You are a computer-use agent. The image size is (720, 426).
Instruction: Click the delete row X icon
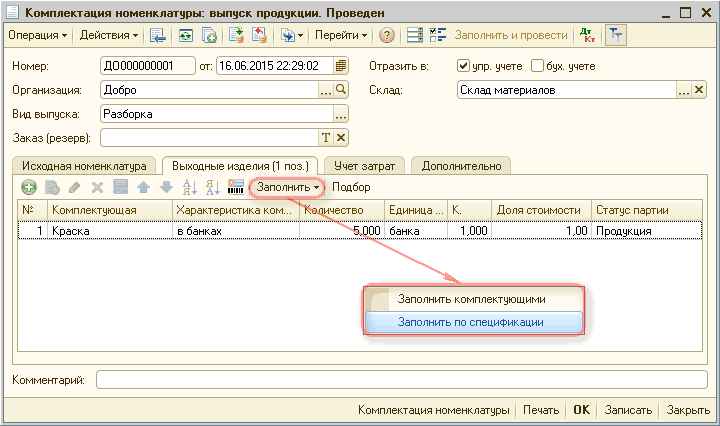tap(97, 187)
